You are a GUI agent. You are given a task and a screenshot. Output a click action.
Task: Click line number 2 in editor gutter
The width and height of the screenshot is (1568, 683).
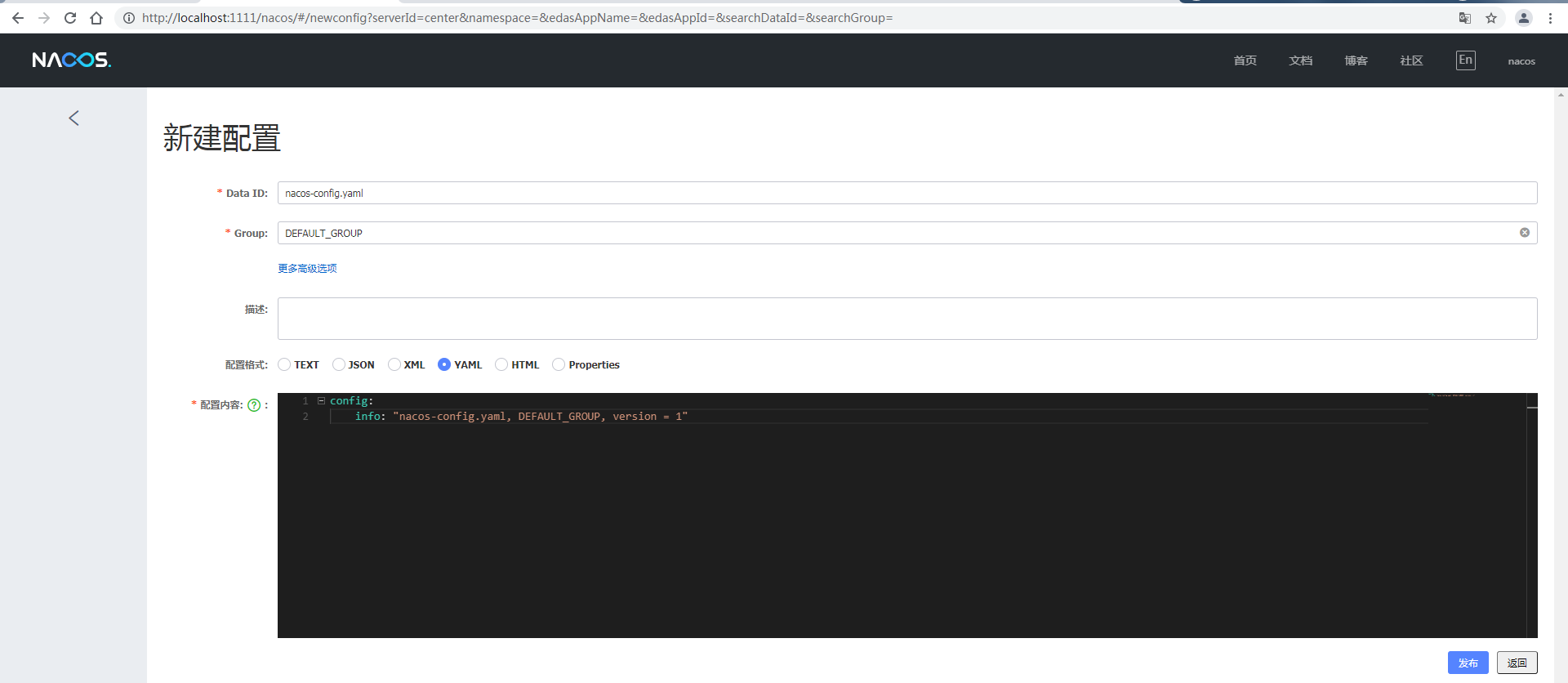(305, 417)
